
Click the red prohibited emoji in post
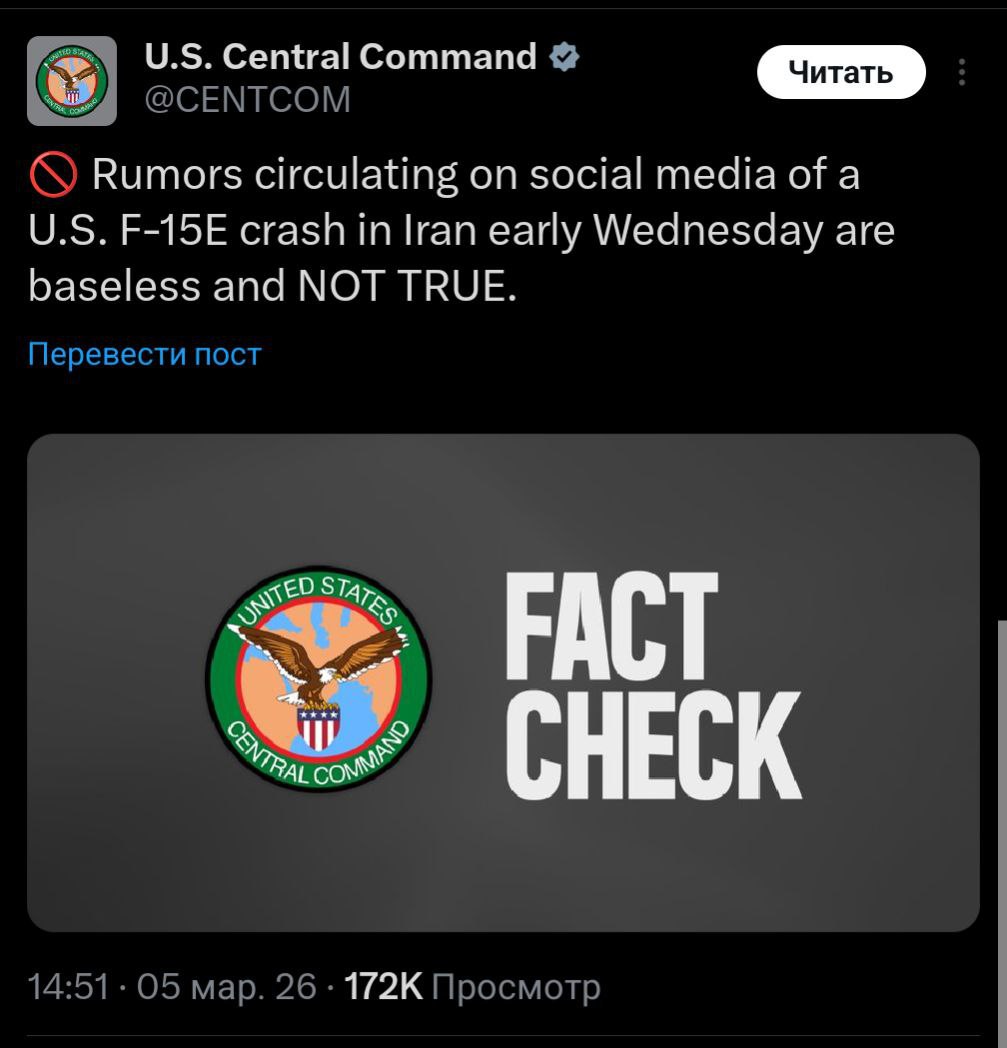(x=53, y=177)
